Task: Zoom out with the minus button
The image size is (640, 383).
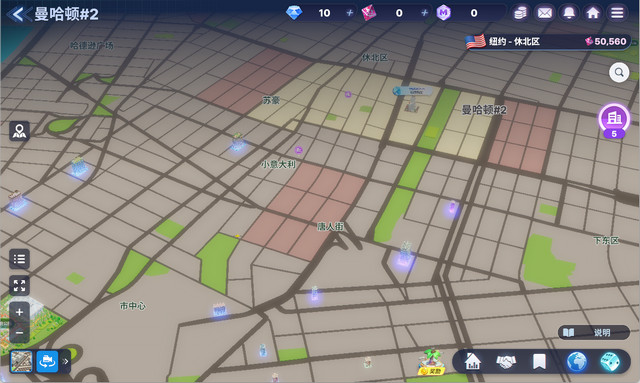Action: (19, 332)
